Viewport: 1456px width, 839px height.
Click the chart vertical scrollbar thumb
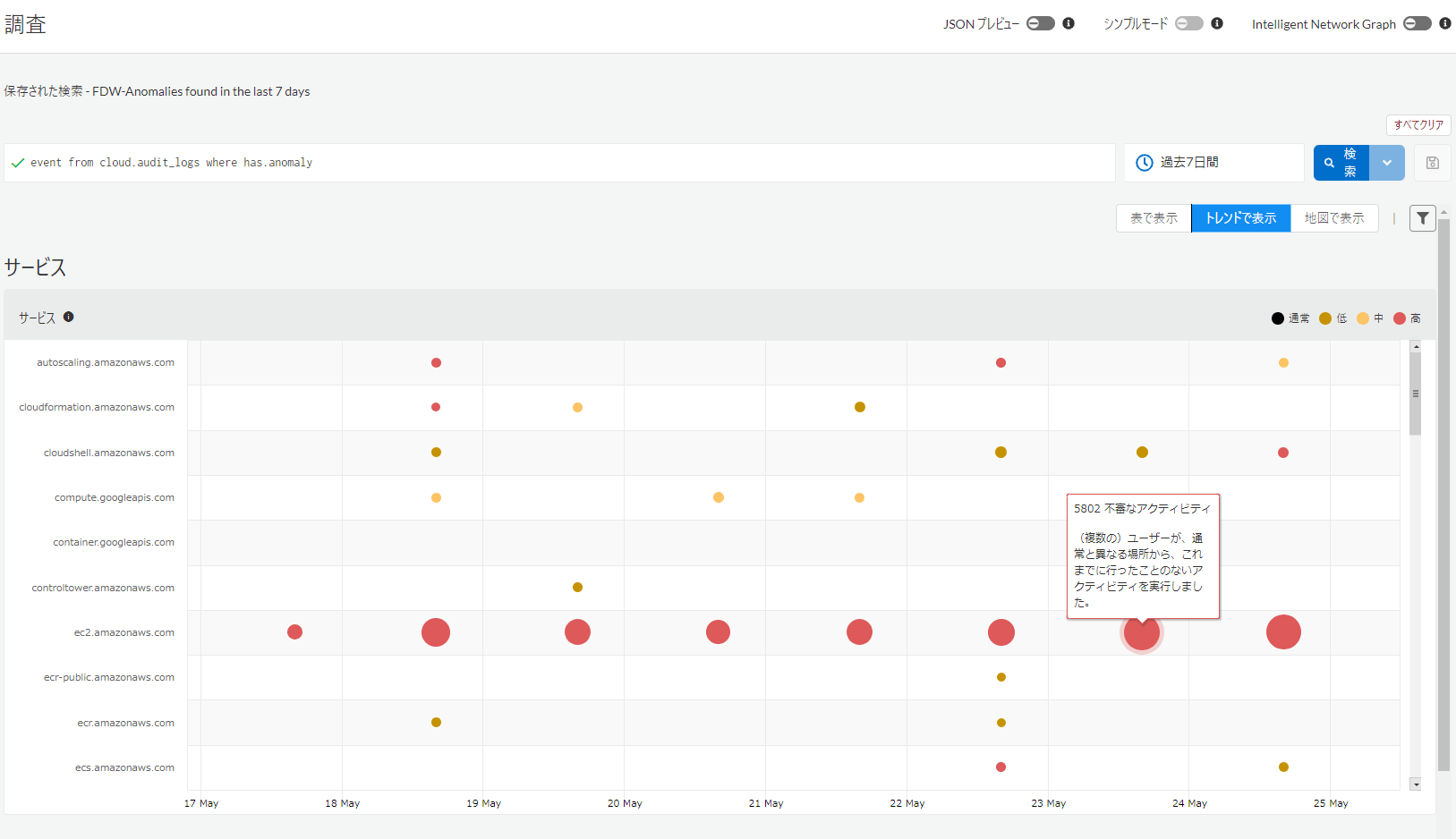(1415, 394)
